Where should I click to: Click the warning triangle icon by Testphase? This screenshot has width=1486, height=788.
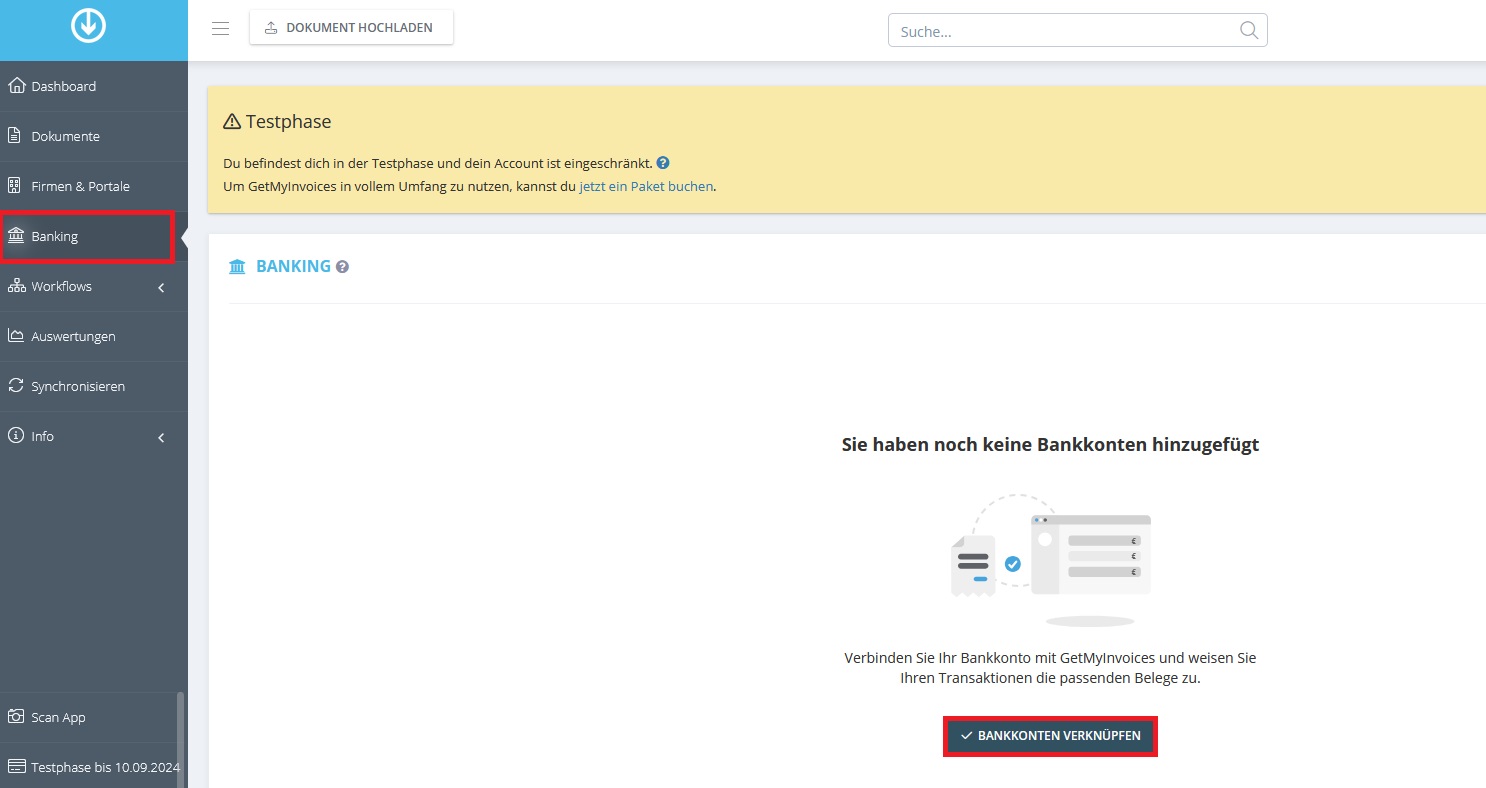231,122
